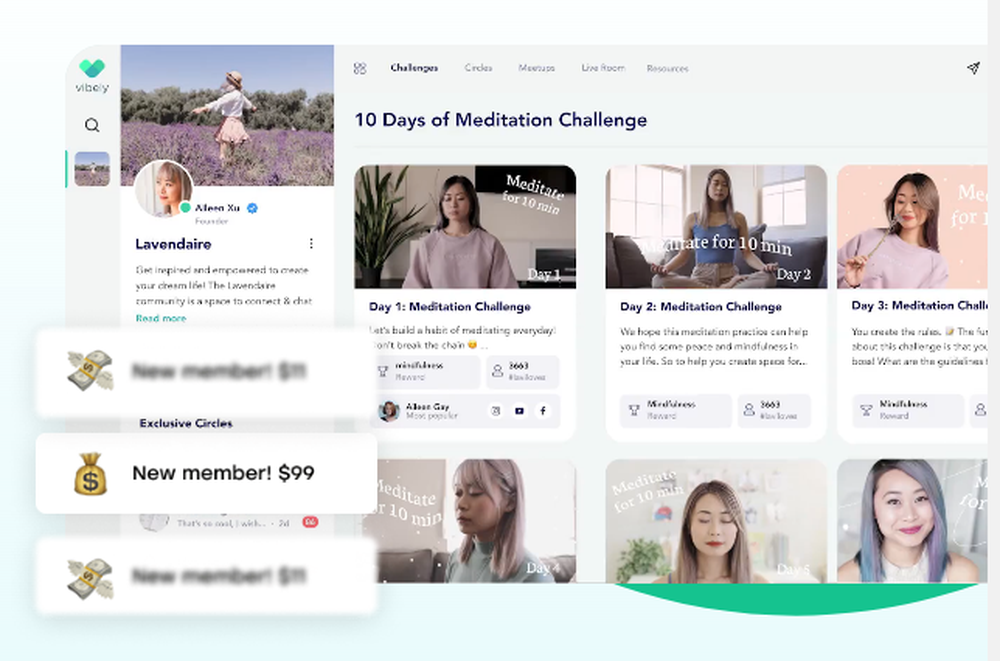This screenshot has width=1000, height=661.
Task: Click the trophy icon on Day 2 card
Action: point(634,410)
